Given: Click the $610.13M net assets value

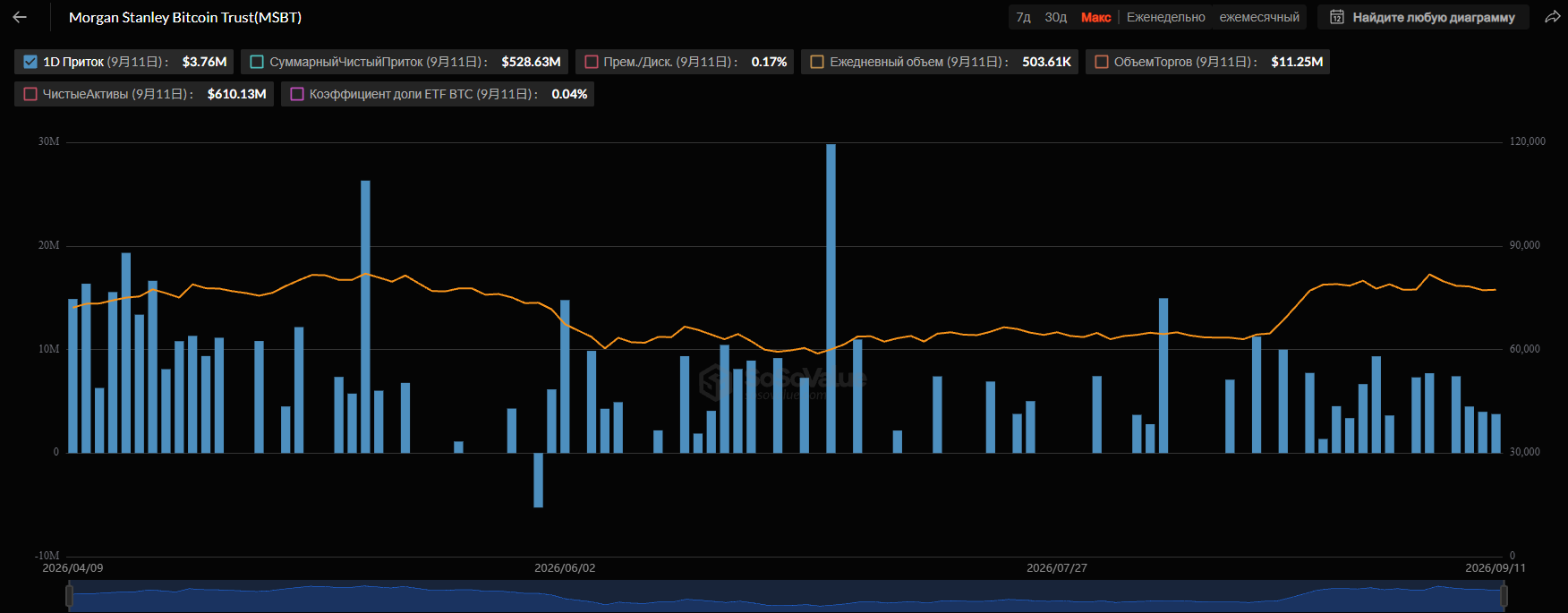Looking at the screenshot, I should tap(237, 94).
